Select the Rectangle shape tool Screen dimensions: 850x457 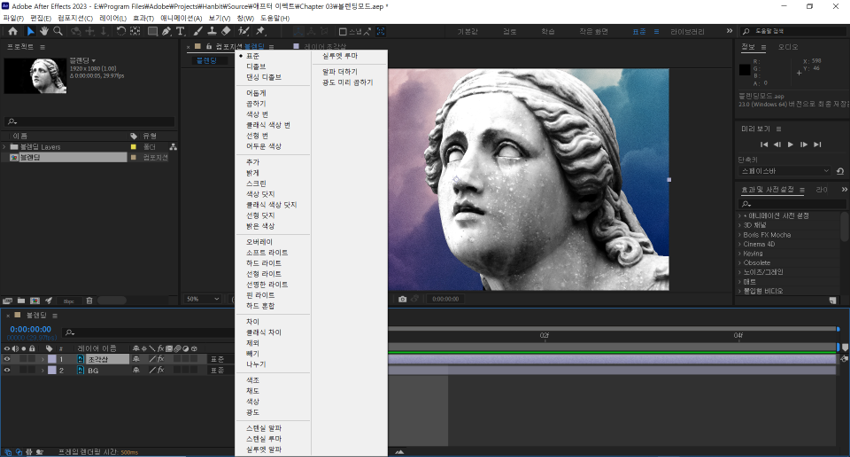(x=153, y=31)
